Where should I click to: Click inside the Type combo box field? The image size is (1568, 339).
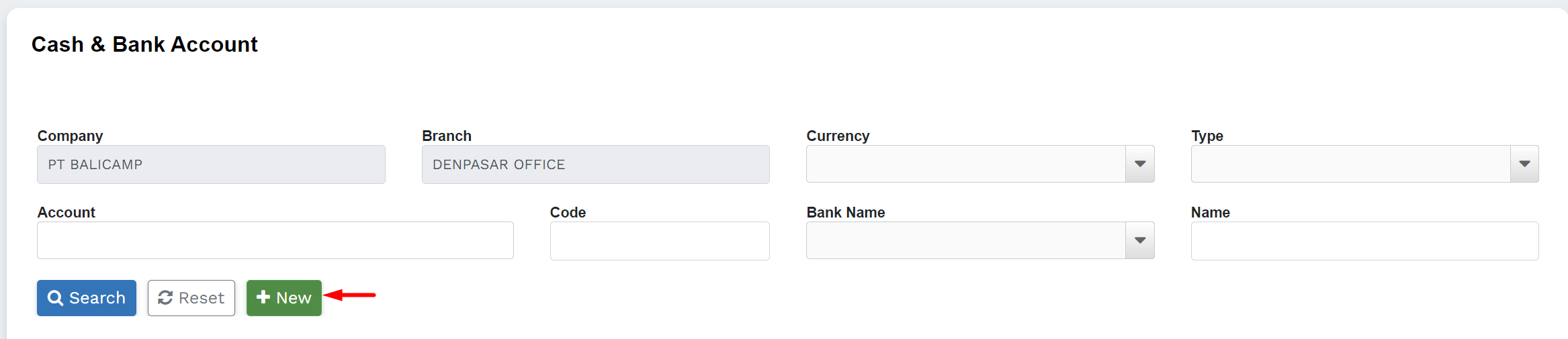coord(1350,164)
